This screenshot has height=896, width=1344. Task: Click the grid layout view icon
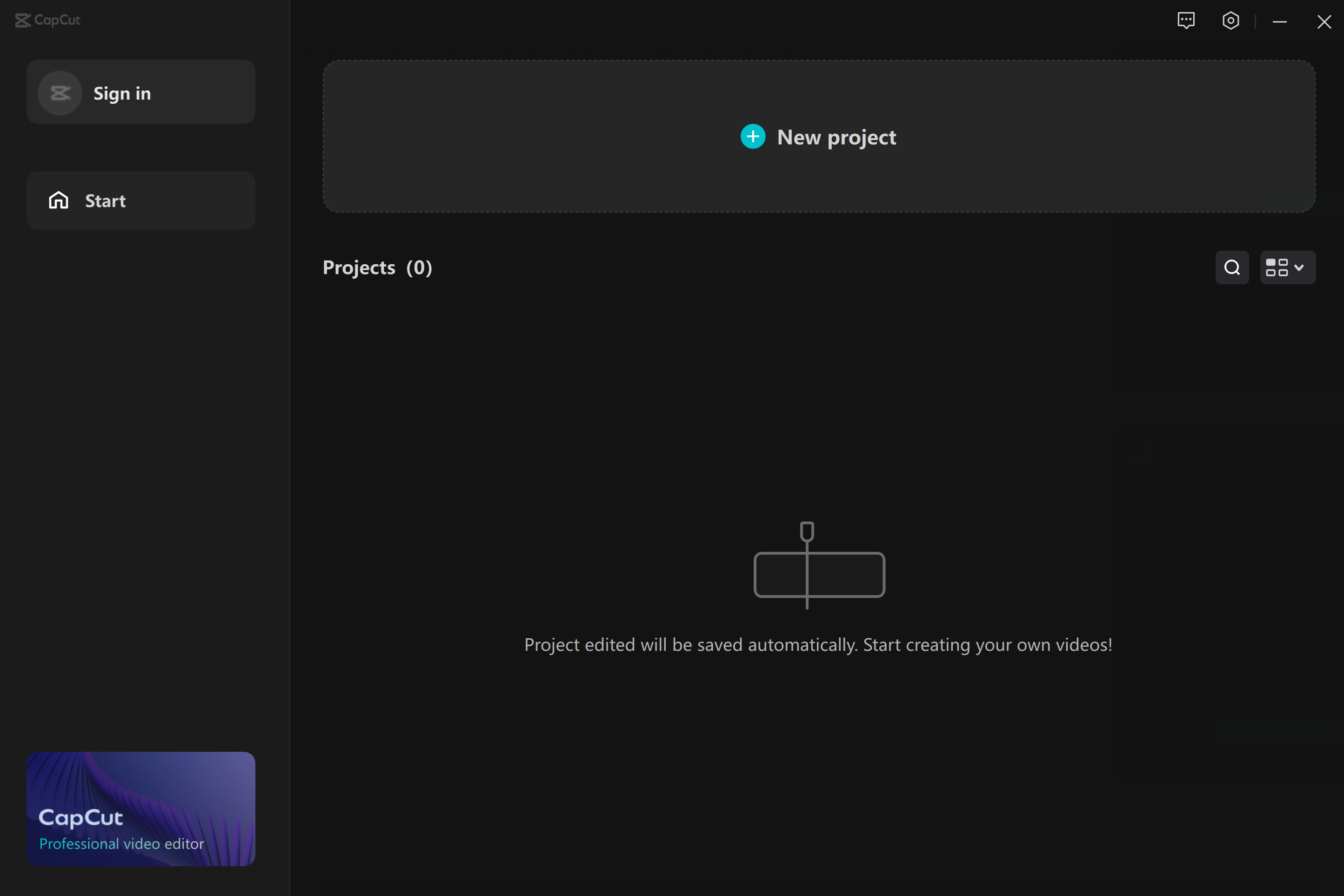(1277, 267)
